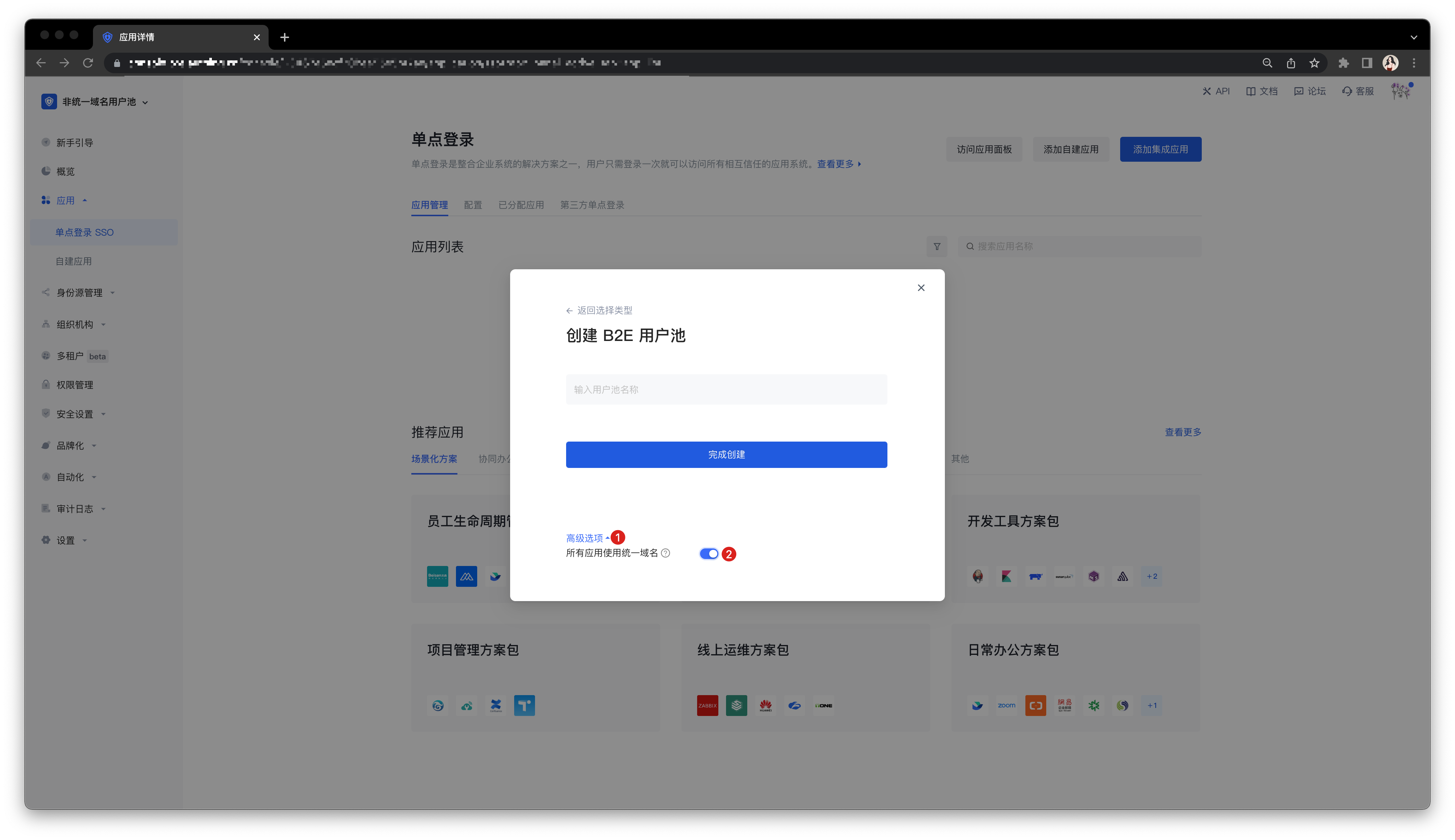Disable unified domain toggle switch
Viewport: 1455px width, 840px height.
click(x=708, y=553)
